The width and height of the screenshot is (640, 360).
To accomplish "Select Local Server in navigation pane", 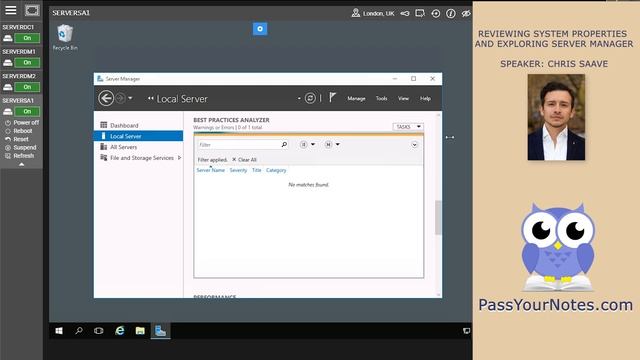I will pos(138,136).
